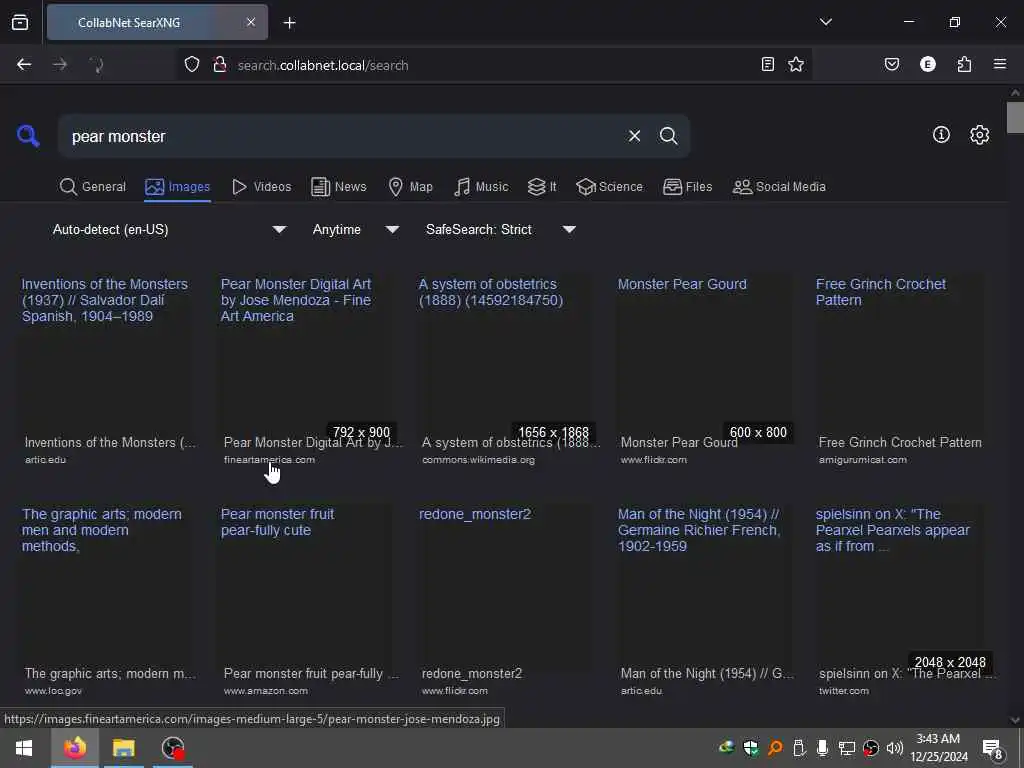Click the fineartamerica.com source text
This screenshot has height=768, width=1024.
coord(269,460)
